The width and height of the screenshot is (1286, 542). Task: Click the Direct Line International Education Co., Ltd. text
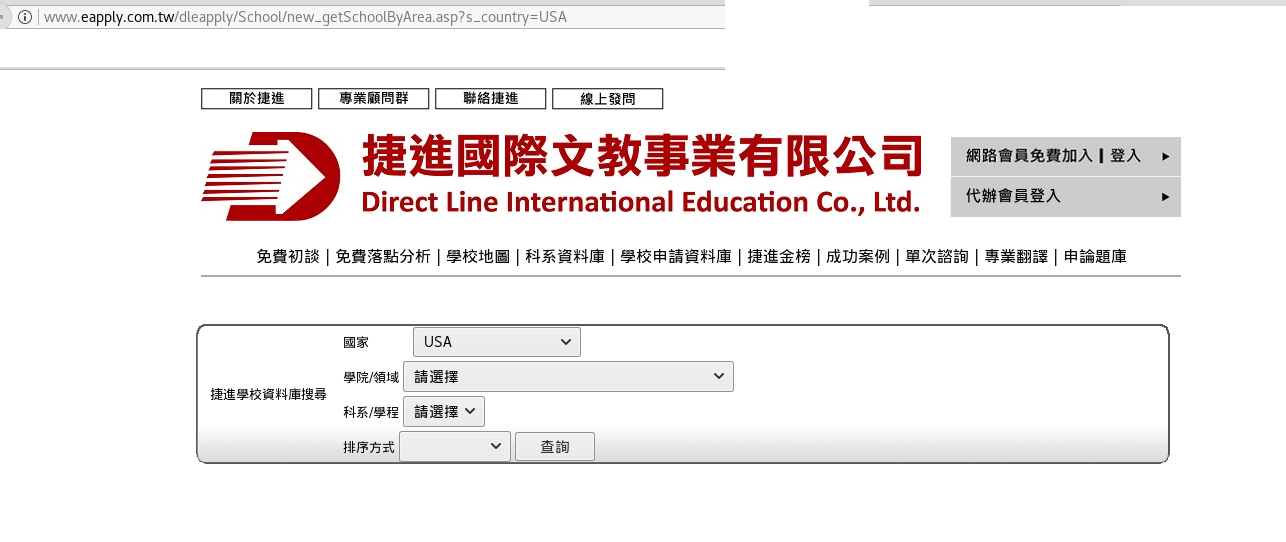(x=640, y=203)
